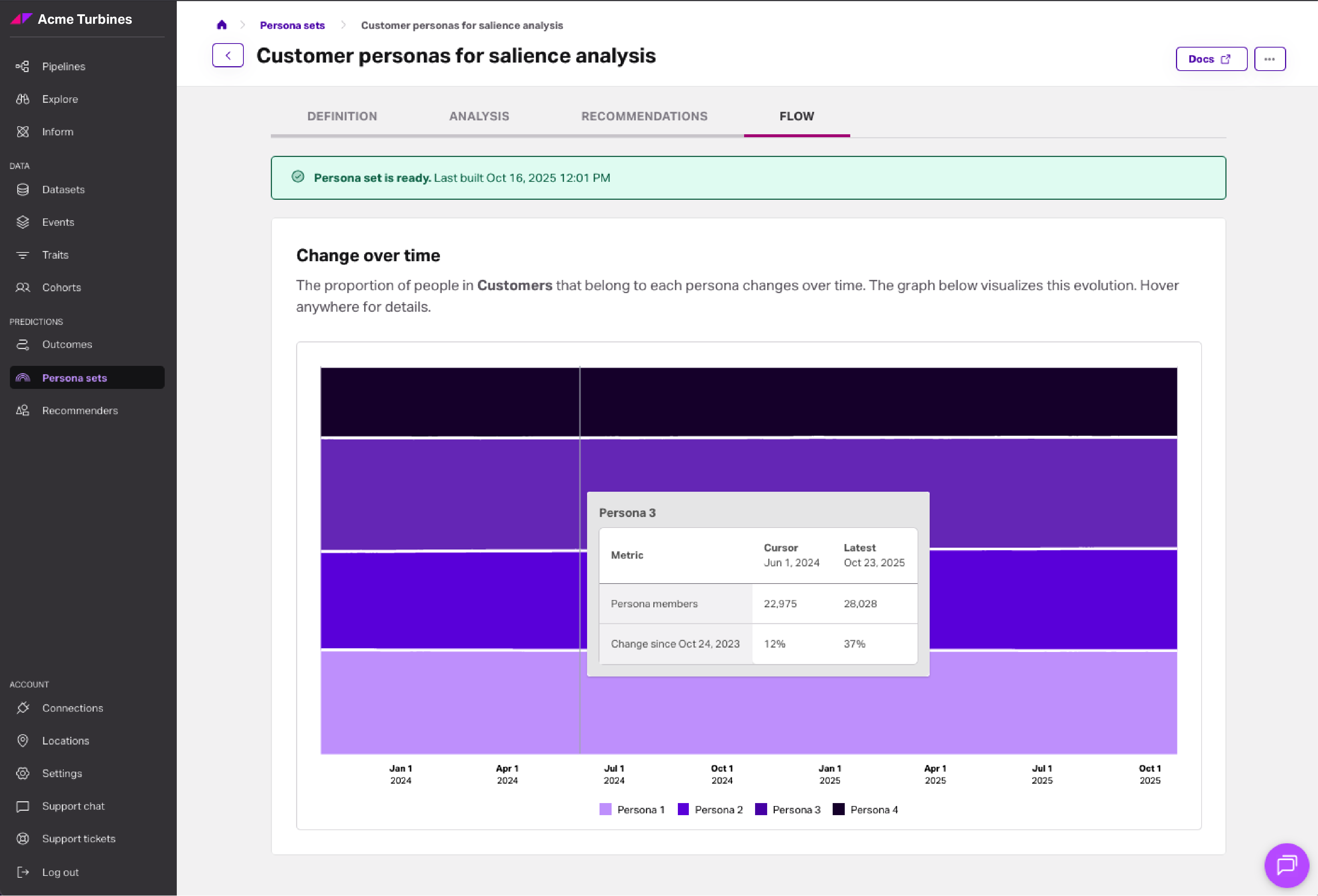Click the back chevron button
The width and height of the screenshot is (1318, 896).
(228, 56)
